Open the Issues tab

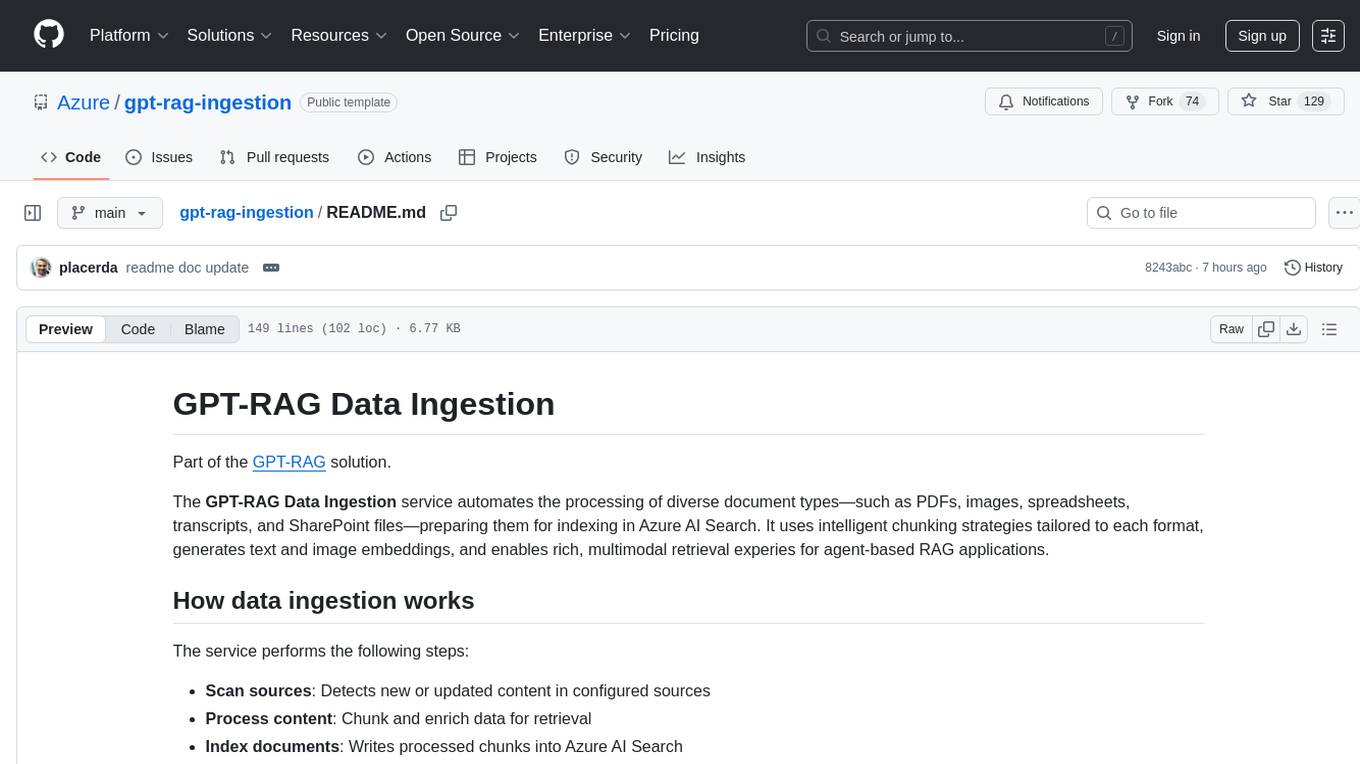pos(159,157)
